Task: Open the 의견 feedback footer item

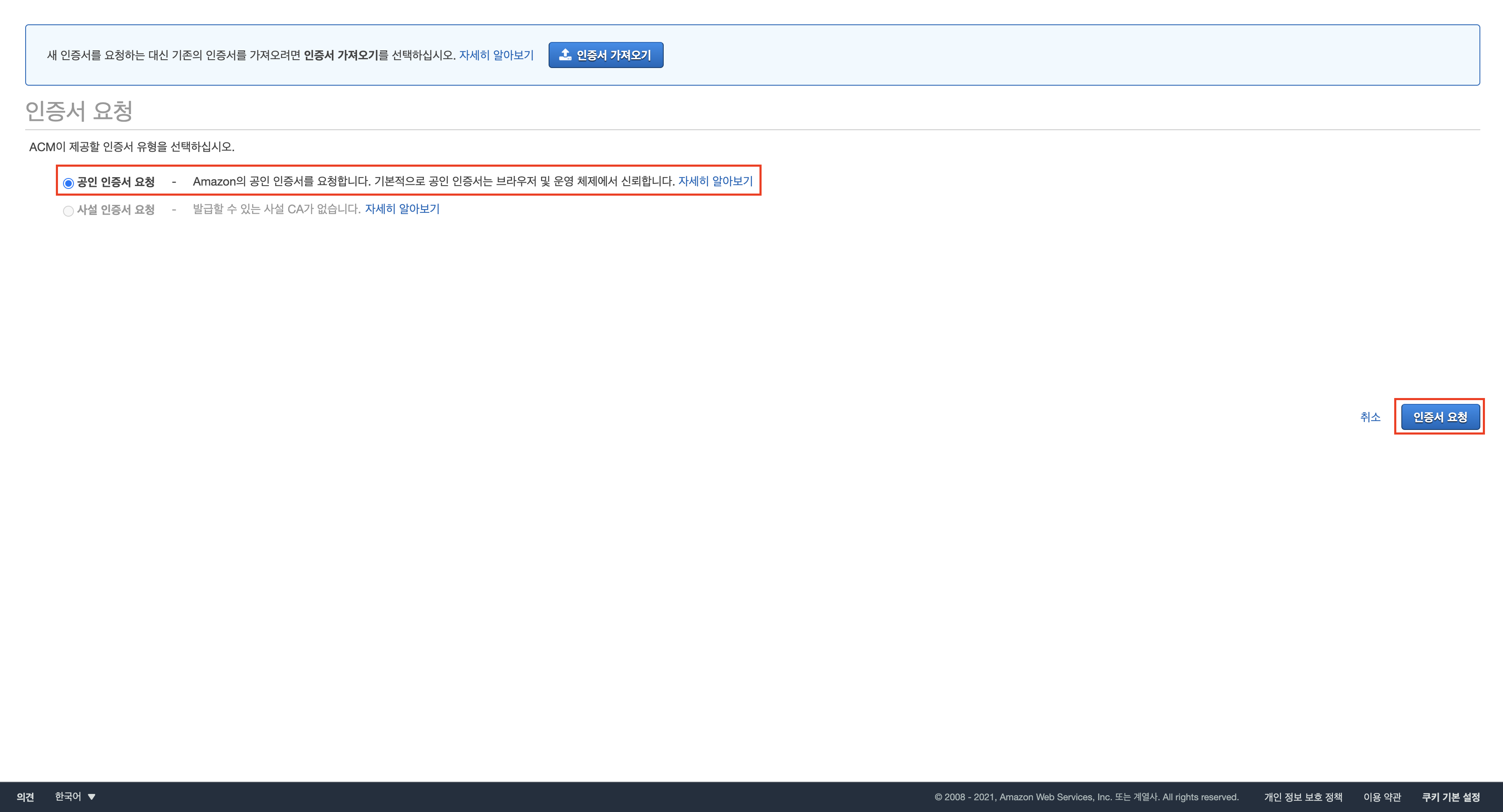Action: (x=25, y=797)
